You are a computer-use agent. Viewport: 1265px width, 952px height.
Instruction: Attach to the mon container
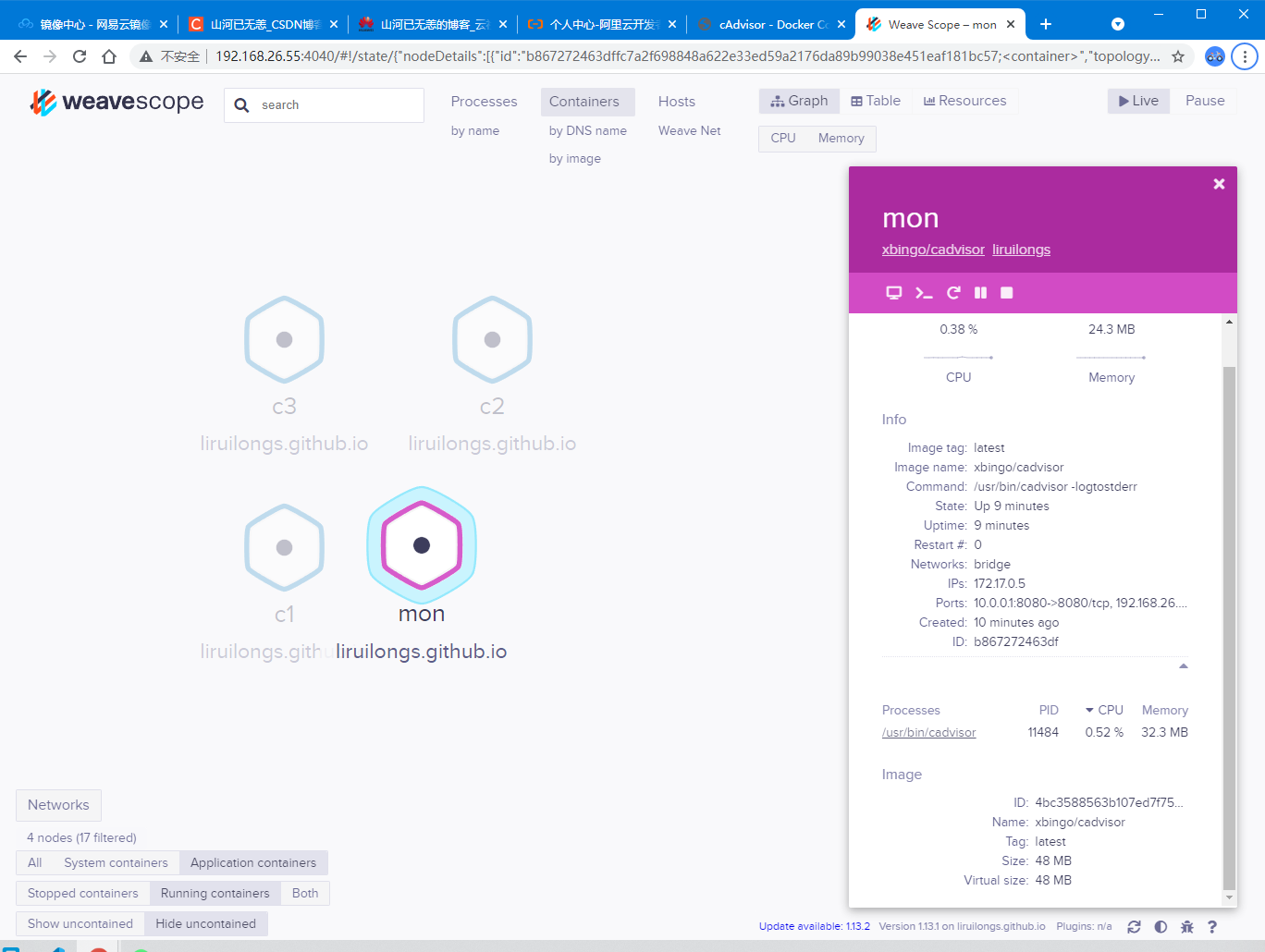point(893,293)
